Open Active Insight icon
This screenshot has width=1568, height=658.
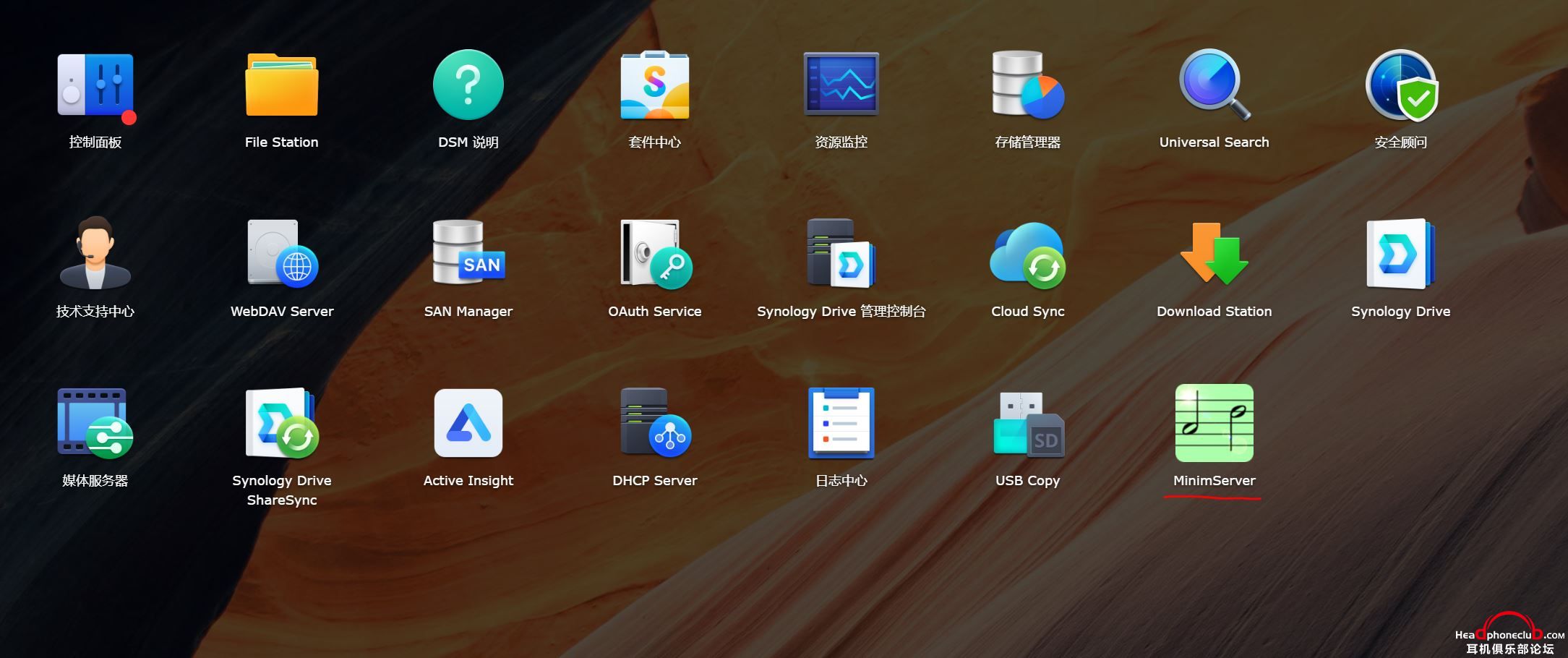click(x=468, y=423)
